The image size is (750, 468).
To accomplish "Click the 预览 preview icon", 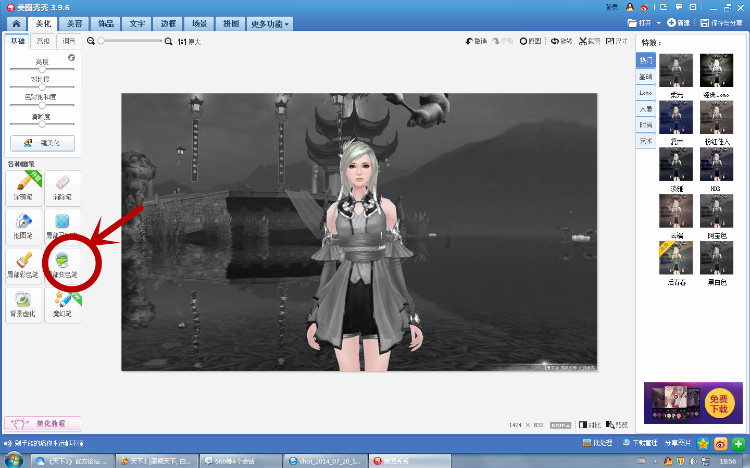I will point(617,424).
